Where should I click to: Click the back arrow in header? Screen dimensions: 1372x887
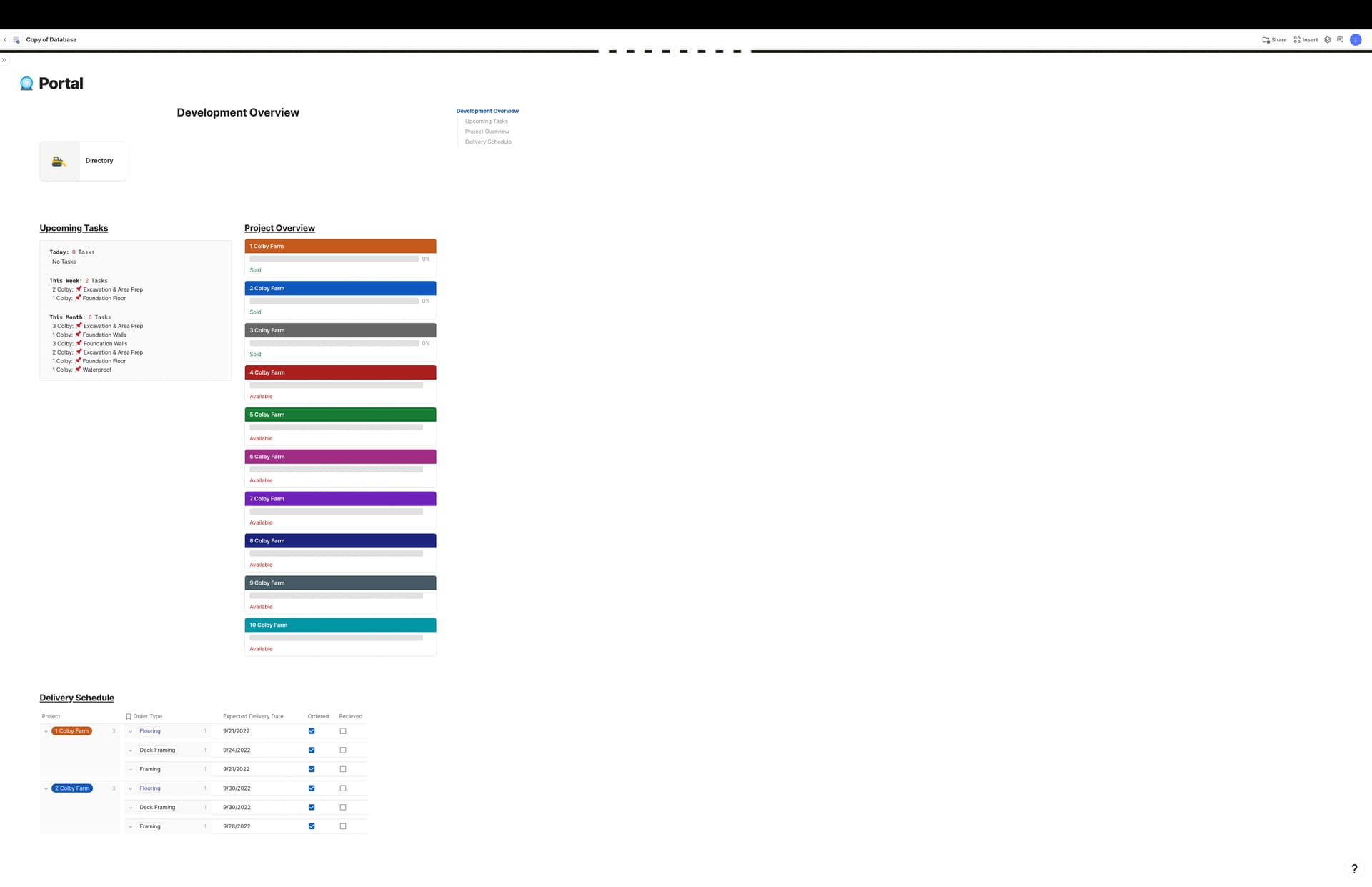(x=5, y=40)
